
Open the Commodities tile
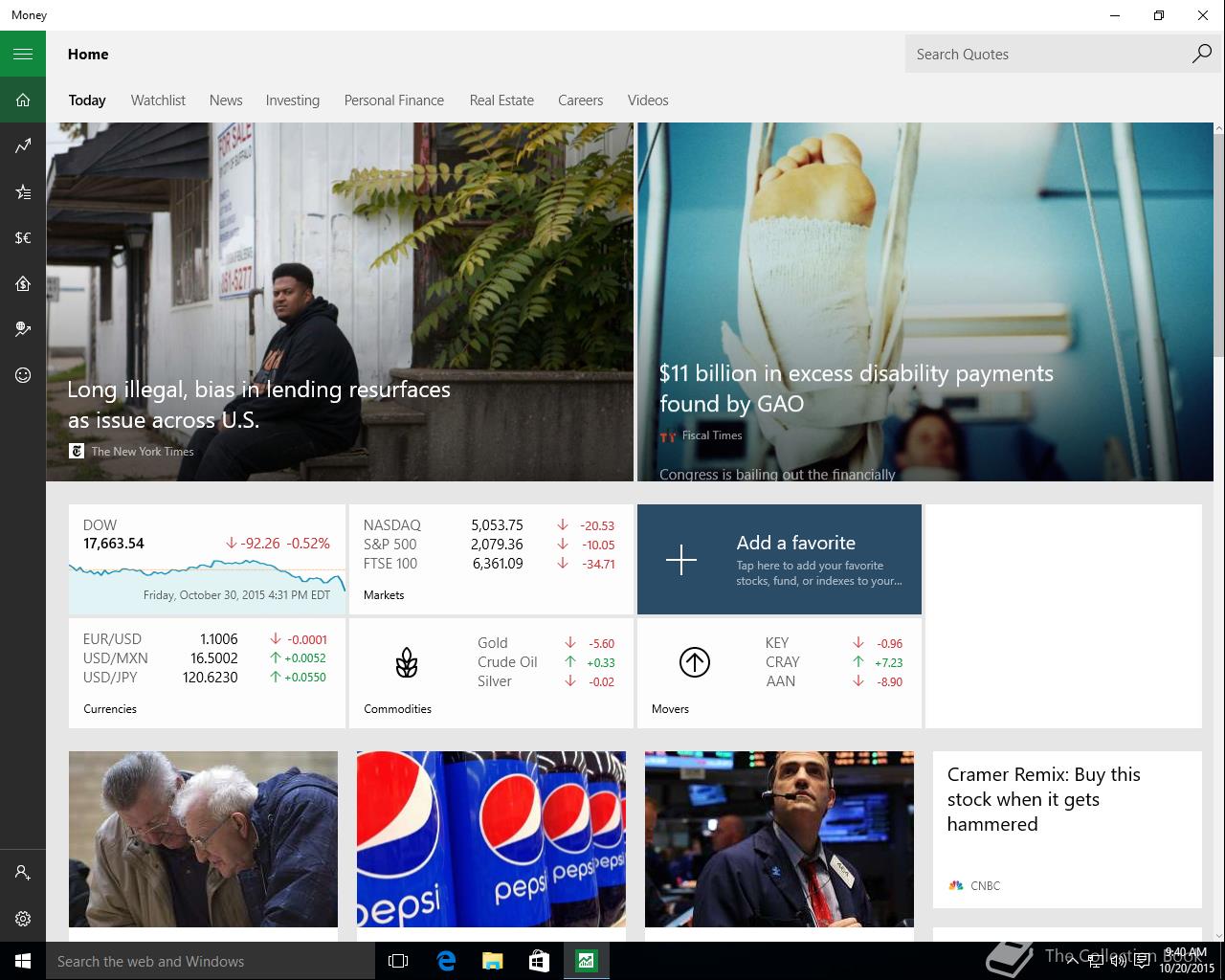click(491, 673)
